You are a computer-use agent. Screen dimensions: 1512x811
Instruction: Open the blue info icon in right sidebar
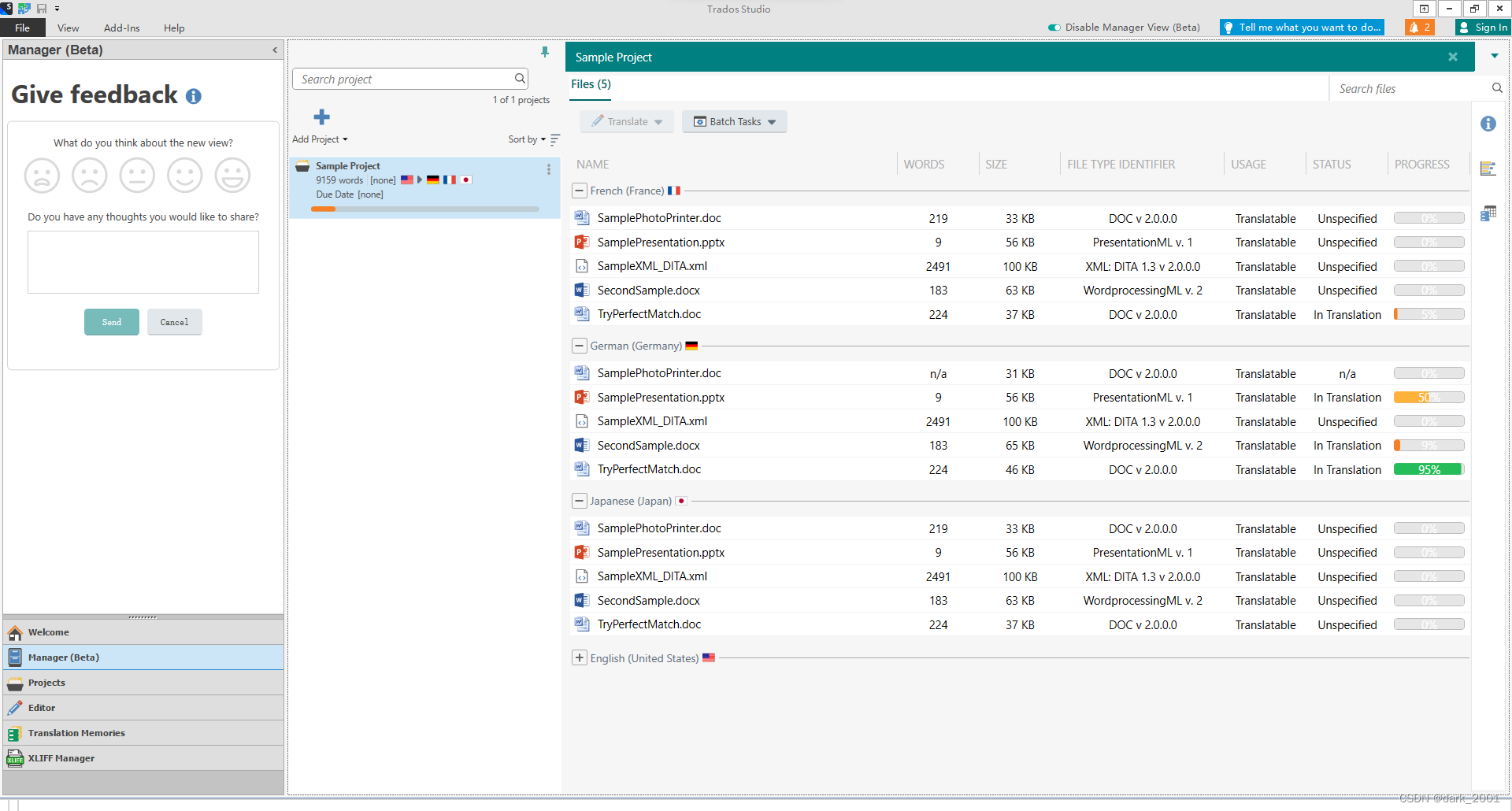[x=1488, y=124]
